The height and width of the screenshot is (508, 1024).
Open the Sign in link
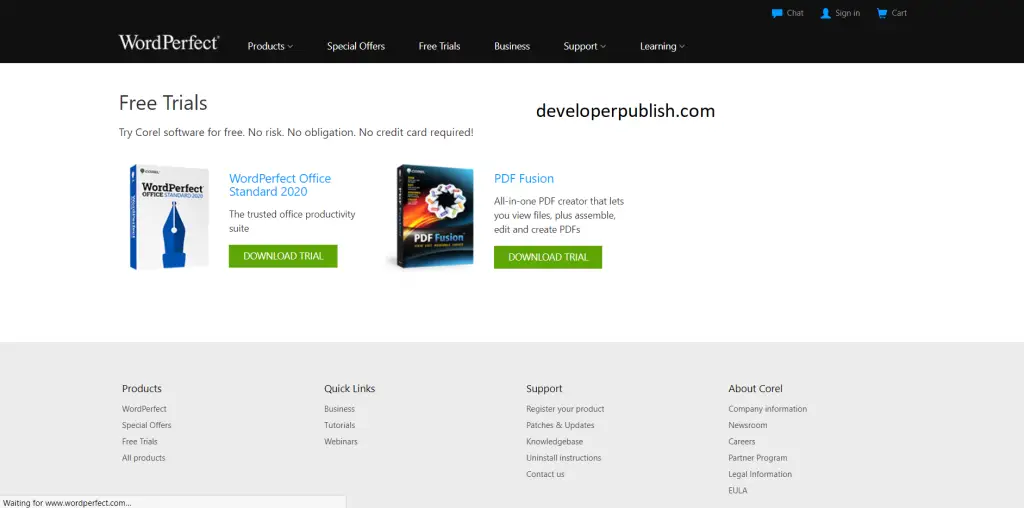pyautogui.click(x=847, y=13)
